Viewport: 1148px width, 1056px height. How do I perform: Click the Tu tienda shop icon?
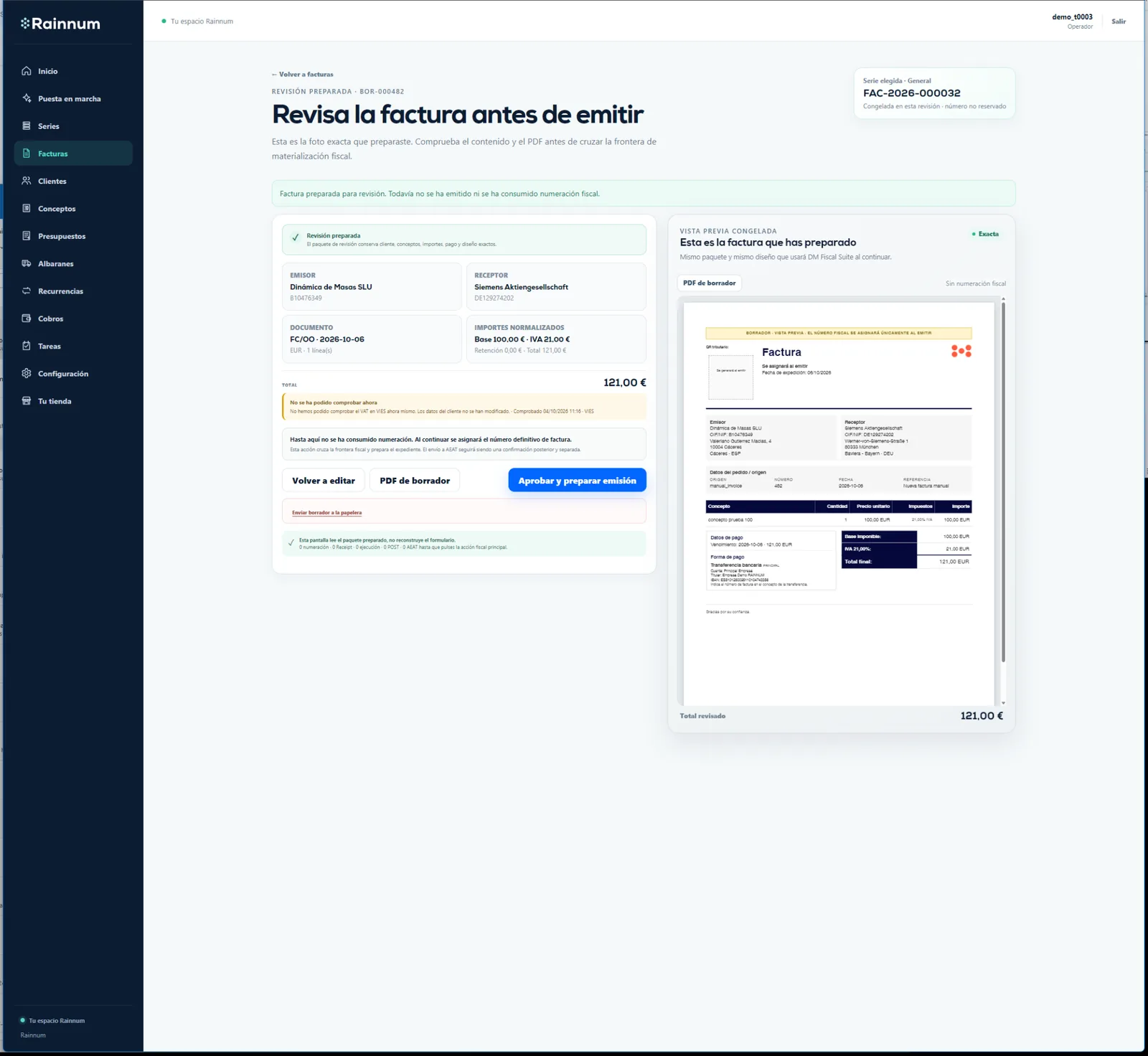coord(27,401)
